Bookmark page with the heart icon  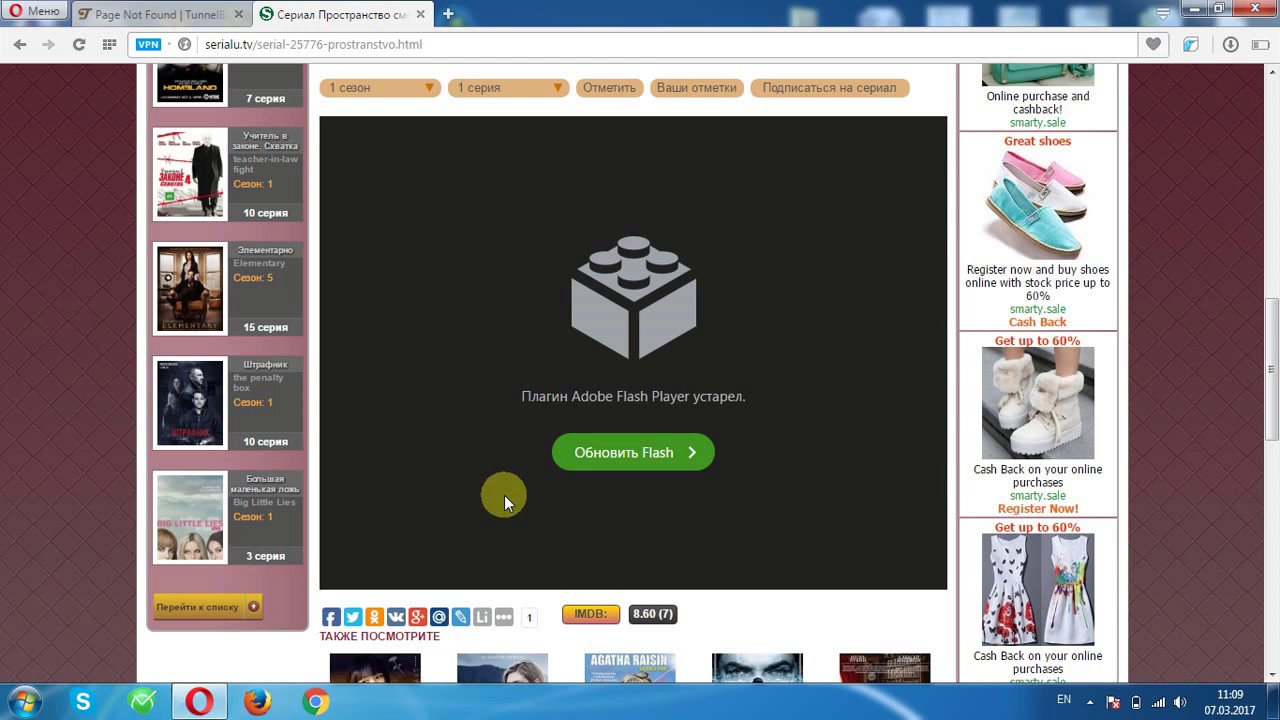[x=1154, y=44]
